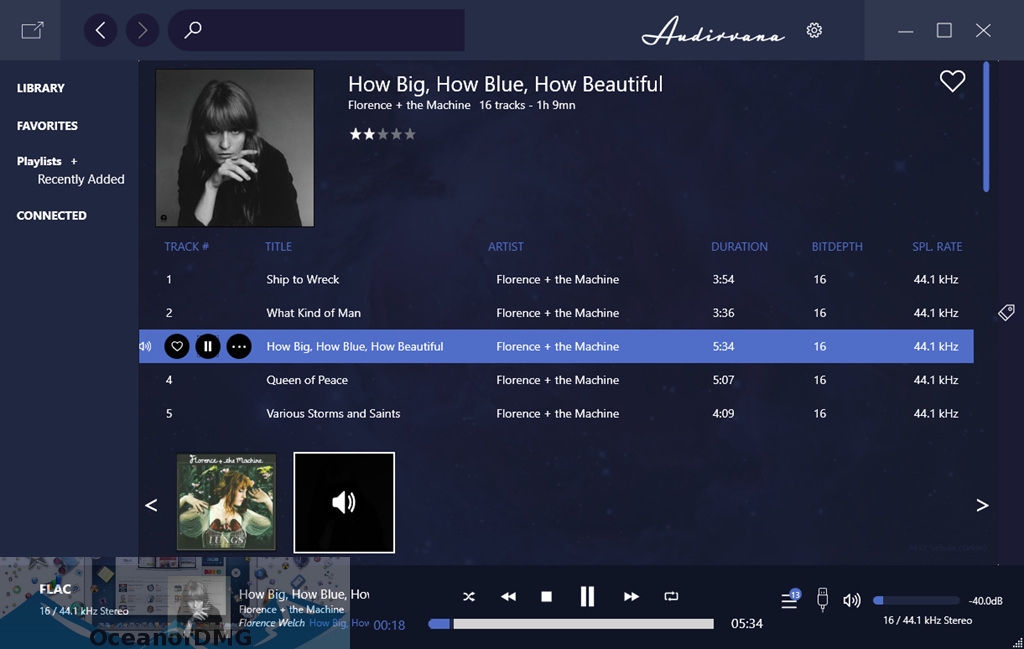Set album rating to five stars
Screen dimensions: 1024x649
pyautogui.click(x=409, y=134)
